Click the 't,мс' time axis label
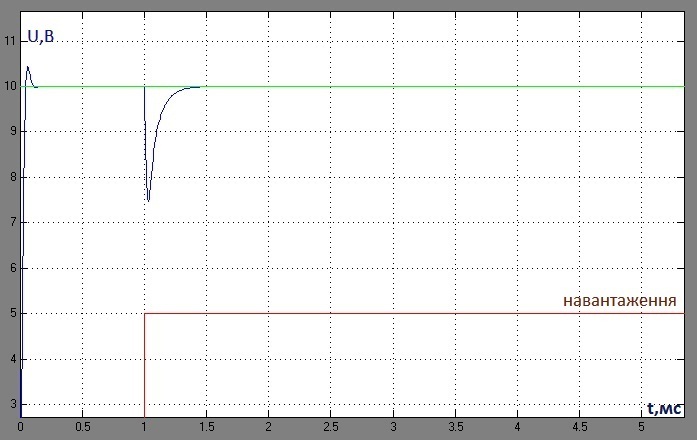 tap(664, 408)
